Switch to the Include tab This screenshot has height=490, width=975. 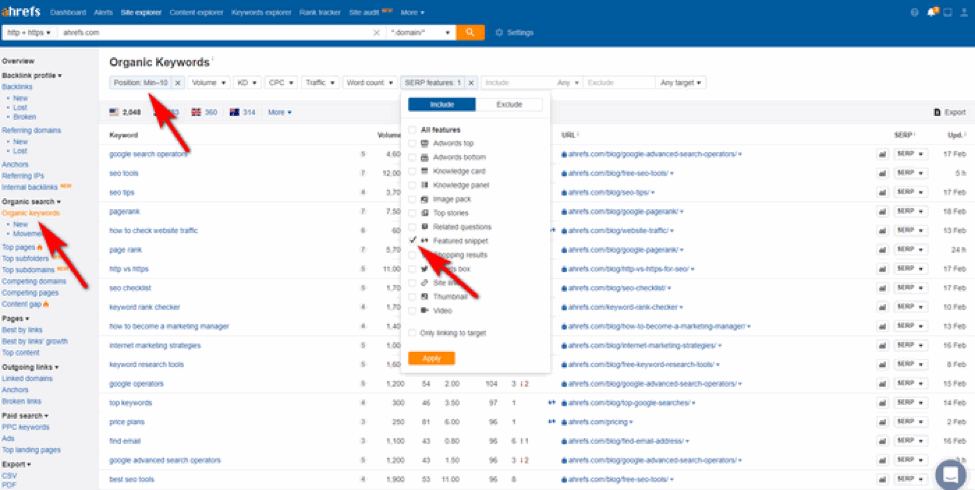click(442, 104)
